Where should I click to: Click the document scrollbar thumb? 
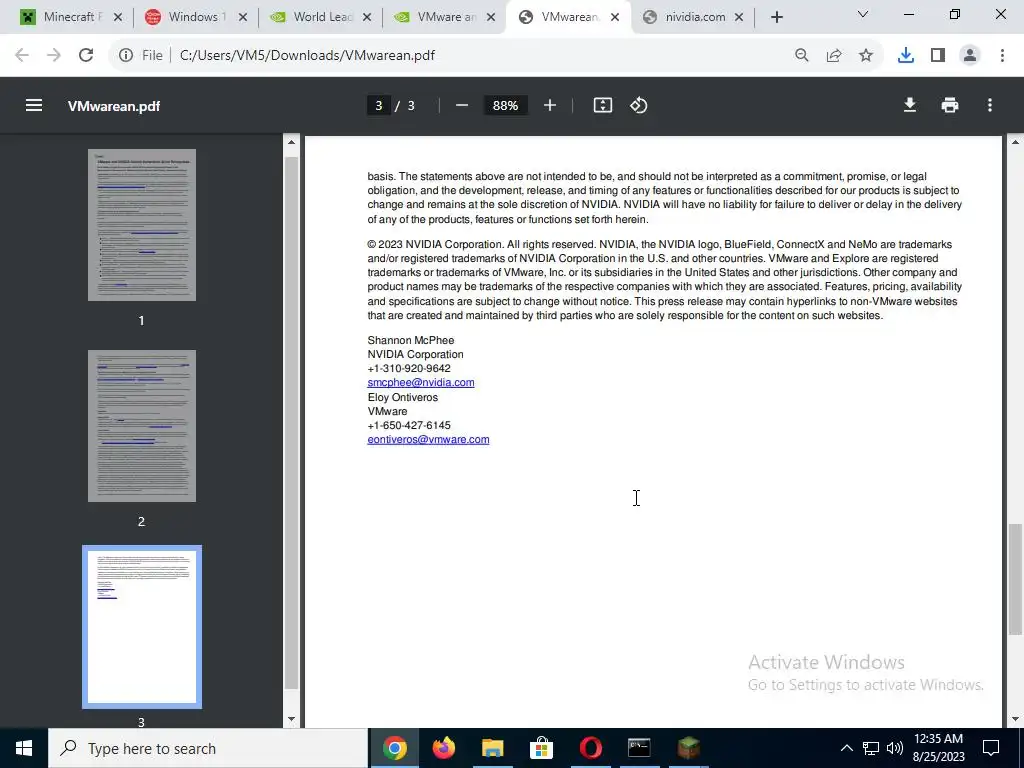1015,579
